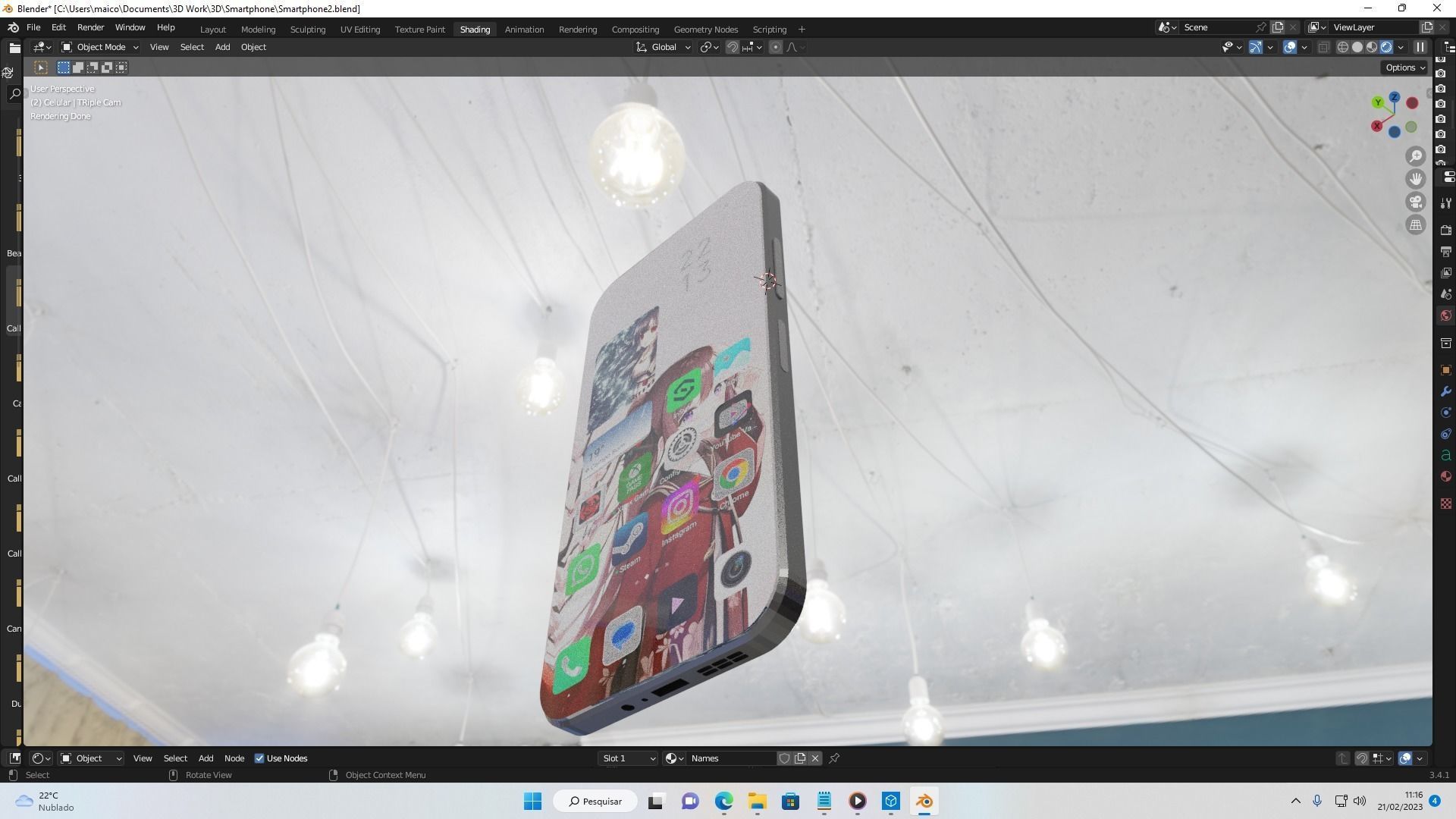Click Node in the shader editor header
The height and width of the screenshot is (819, 1456).
[234, 758]
